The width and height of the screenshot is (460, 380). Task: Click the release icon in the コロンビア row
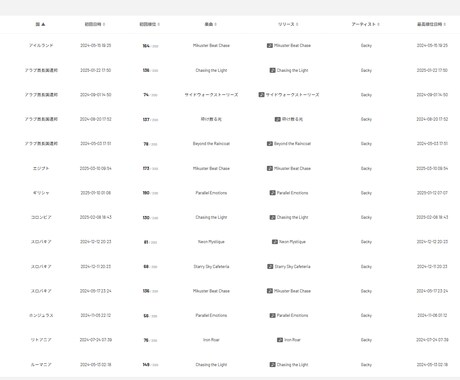[272, 217]
